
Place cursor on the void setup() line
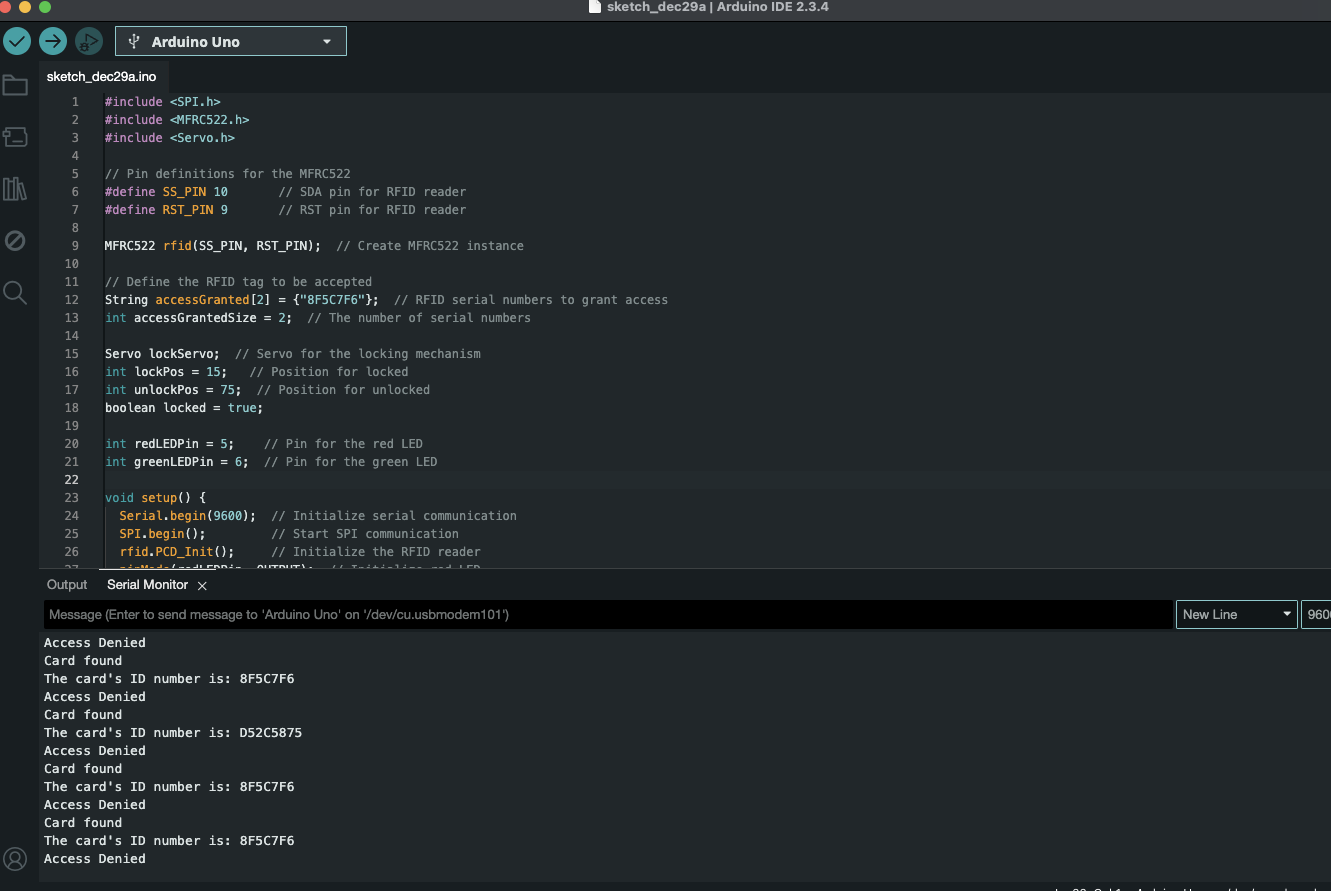tap(155, 498)
